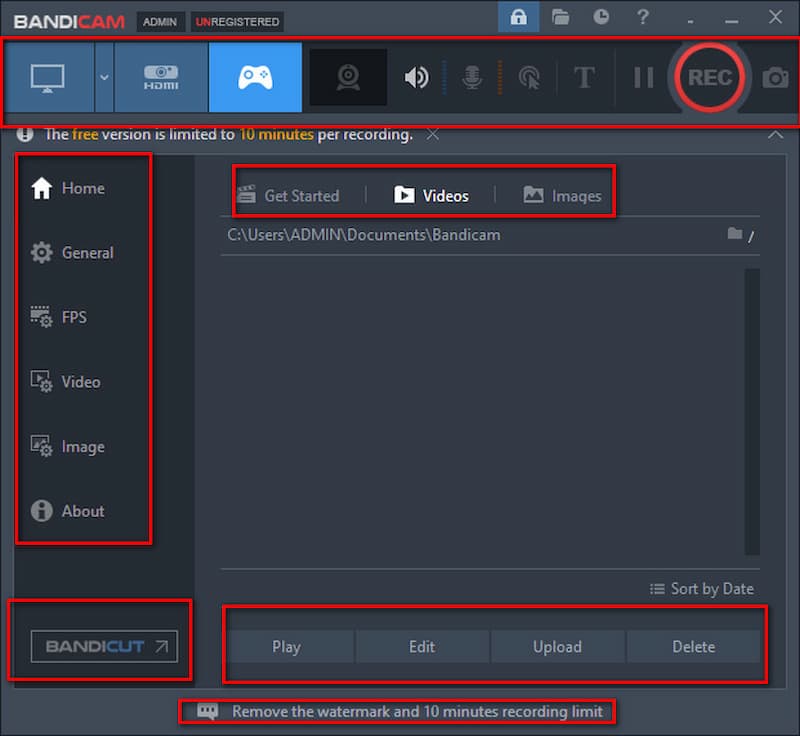
Task: Click the Delete button
Action: (693, 647)
